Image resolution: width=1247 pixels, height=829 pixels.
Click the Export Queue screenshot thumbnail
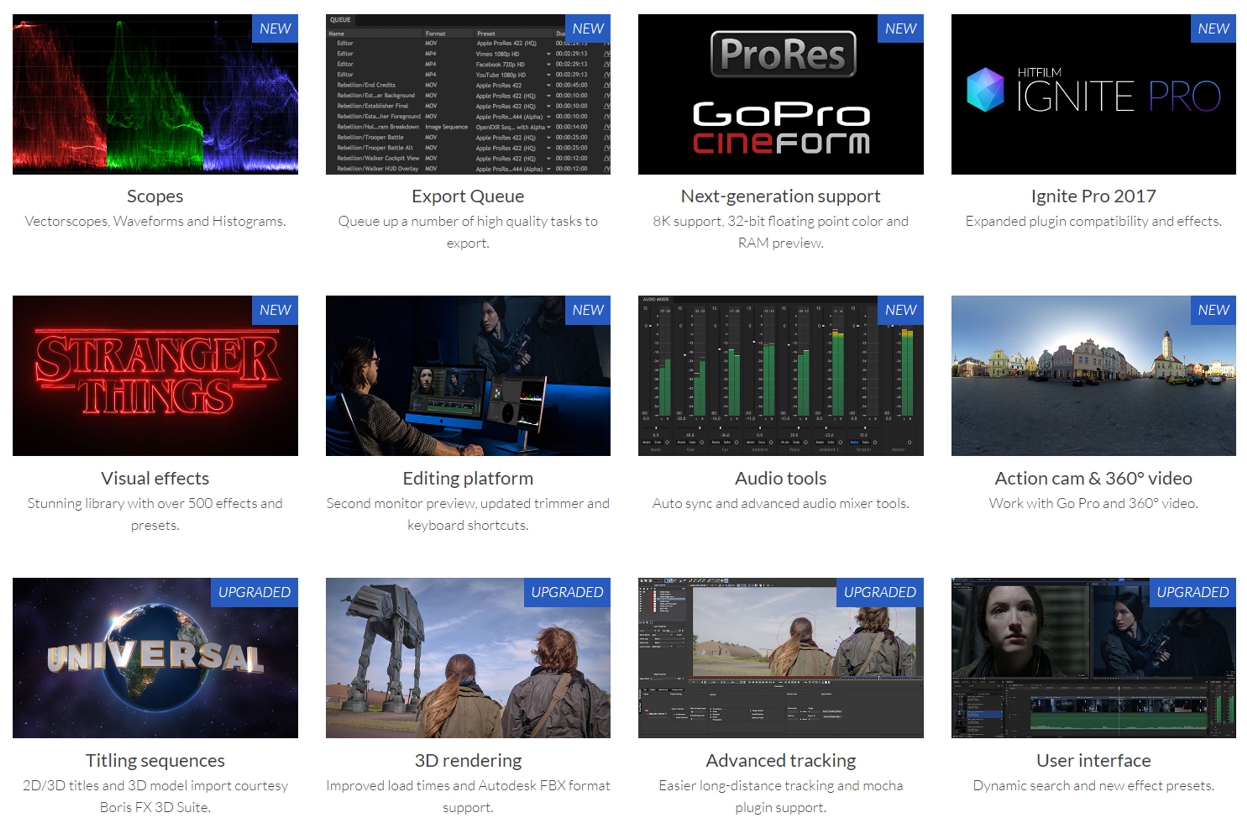coord(468,94)
